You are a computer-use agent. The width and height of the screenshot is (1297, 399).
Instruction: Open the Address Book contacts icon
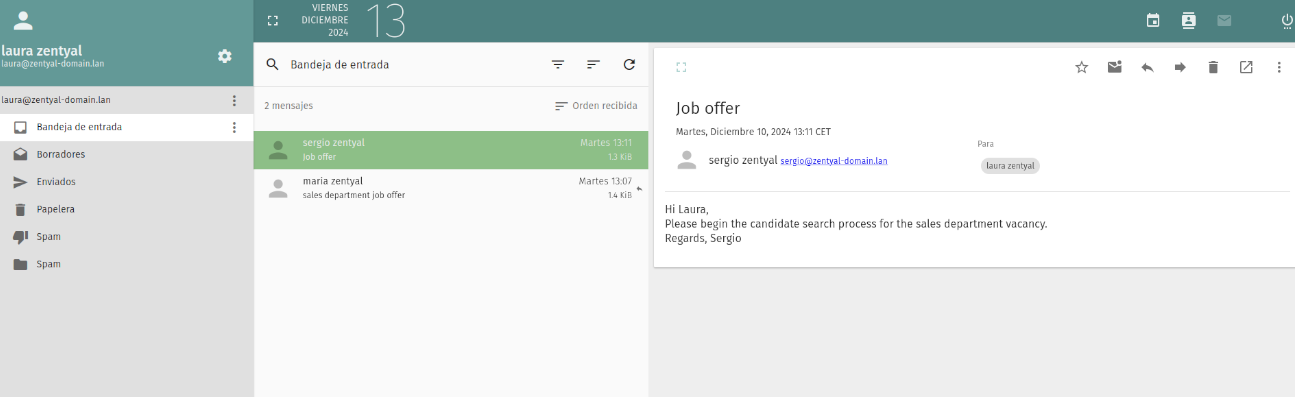1189,20
